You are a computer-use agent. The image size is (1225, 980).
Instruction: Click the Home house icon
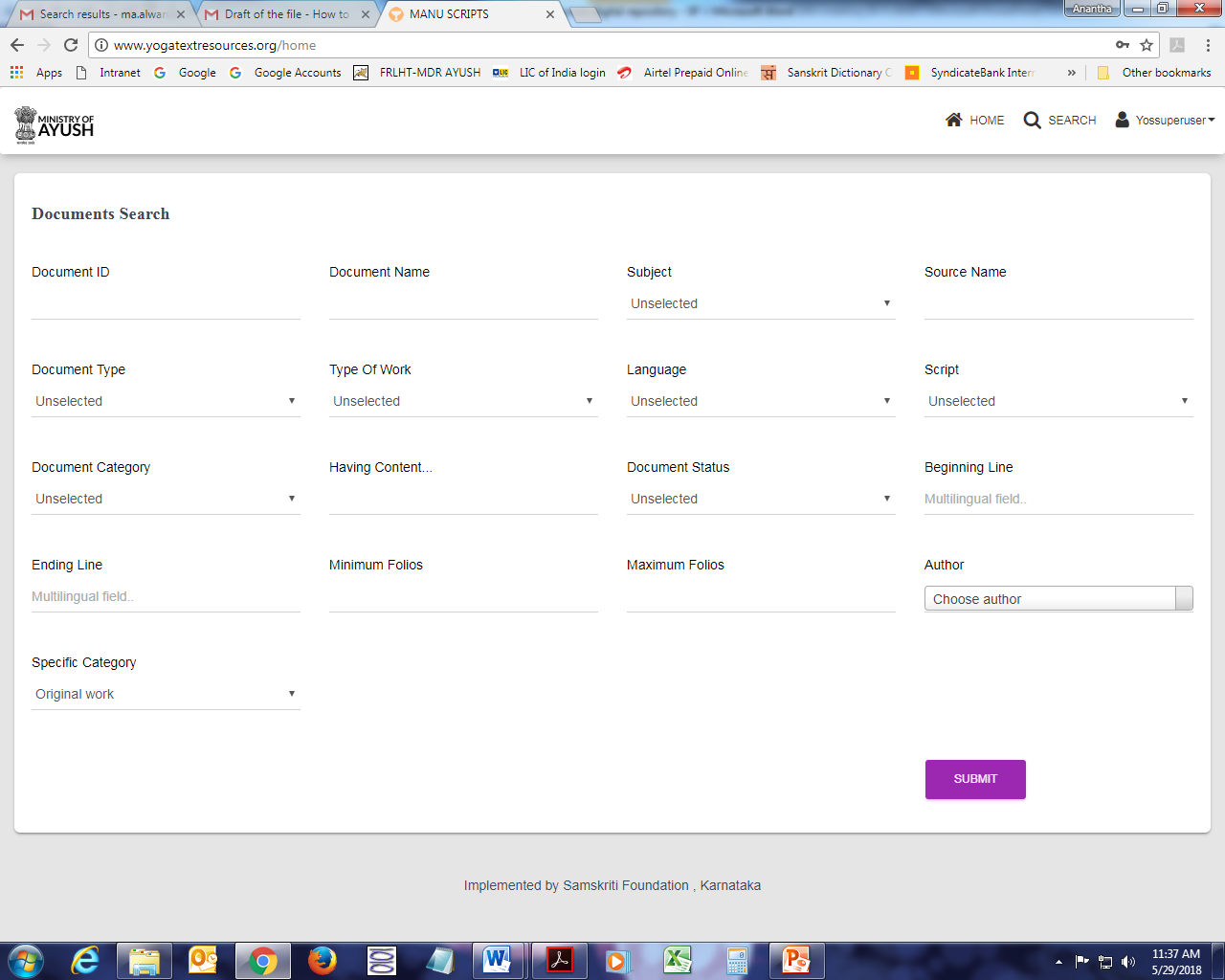tap(953, 120)
